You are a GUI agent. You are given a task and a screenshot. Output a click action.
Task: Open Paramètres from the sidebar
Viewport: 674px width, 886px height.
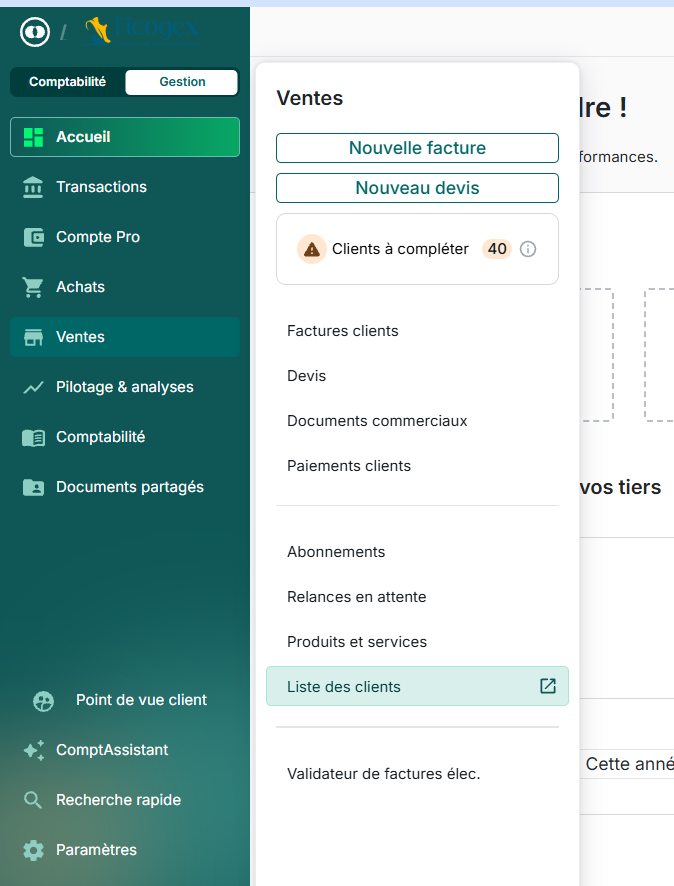tap(125, 850)
